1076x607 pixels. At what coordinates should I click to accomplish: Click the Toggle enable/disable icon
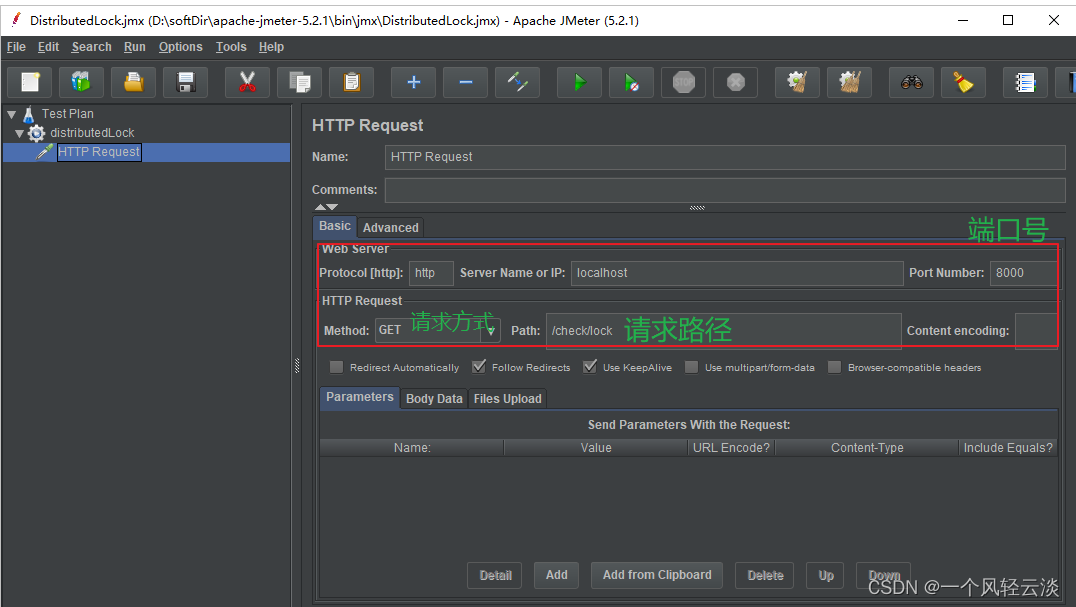point(517,83)
